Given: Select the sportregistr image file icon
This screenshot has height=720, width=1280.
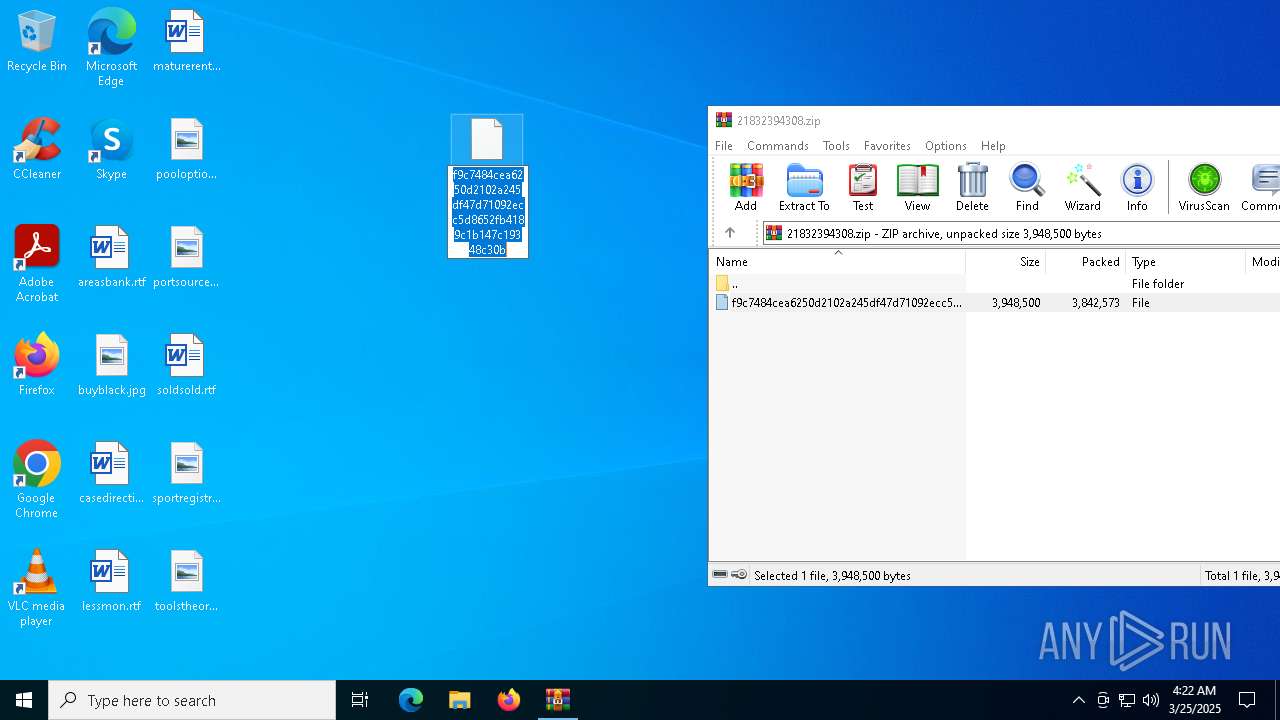Looking at the screenshot, I should [x=186, y=474].
